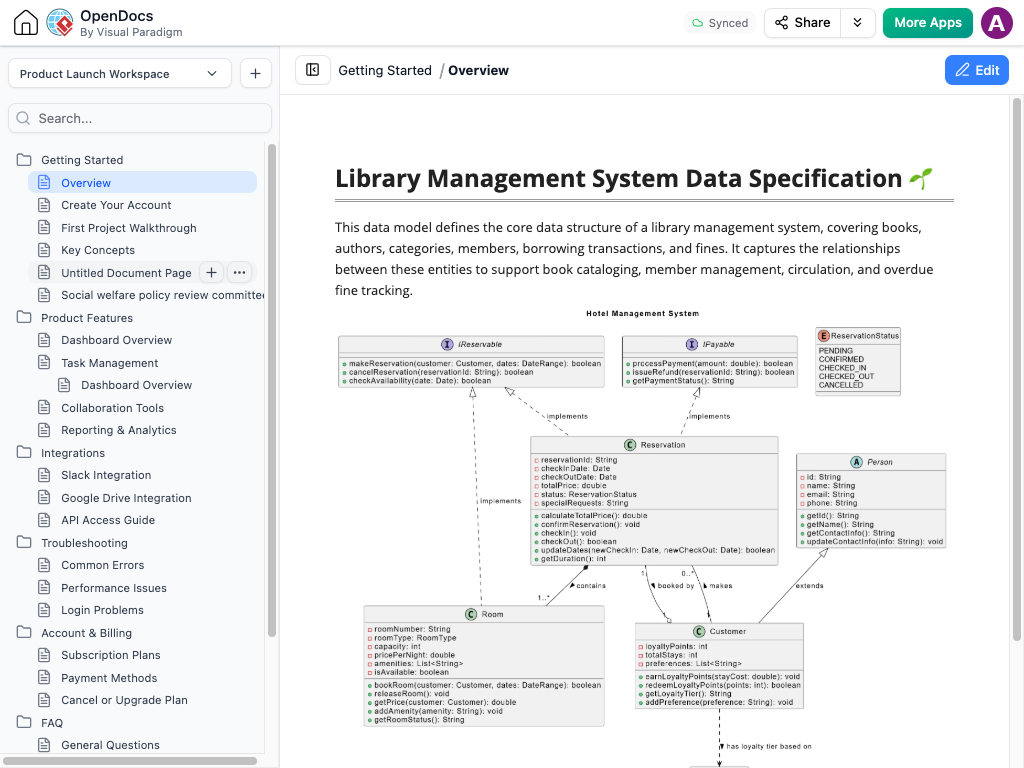Image resolution: width=1024 pixels, height=768 pixels.
Task: Open the API Access Guide page
Action: 108,520
